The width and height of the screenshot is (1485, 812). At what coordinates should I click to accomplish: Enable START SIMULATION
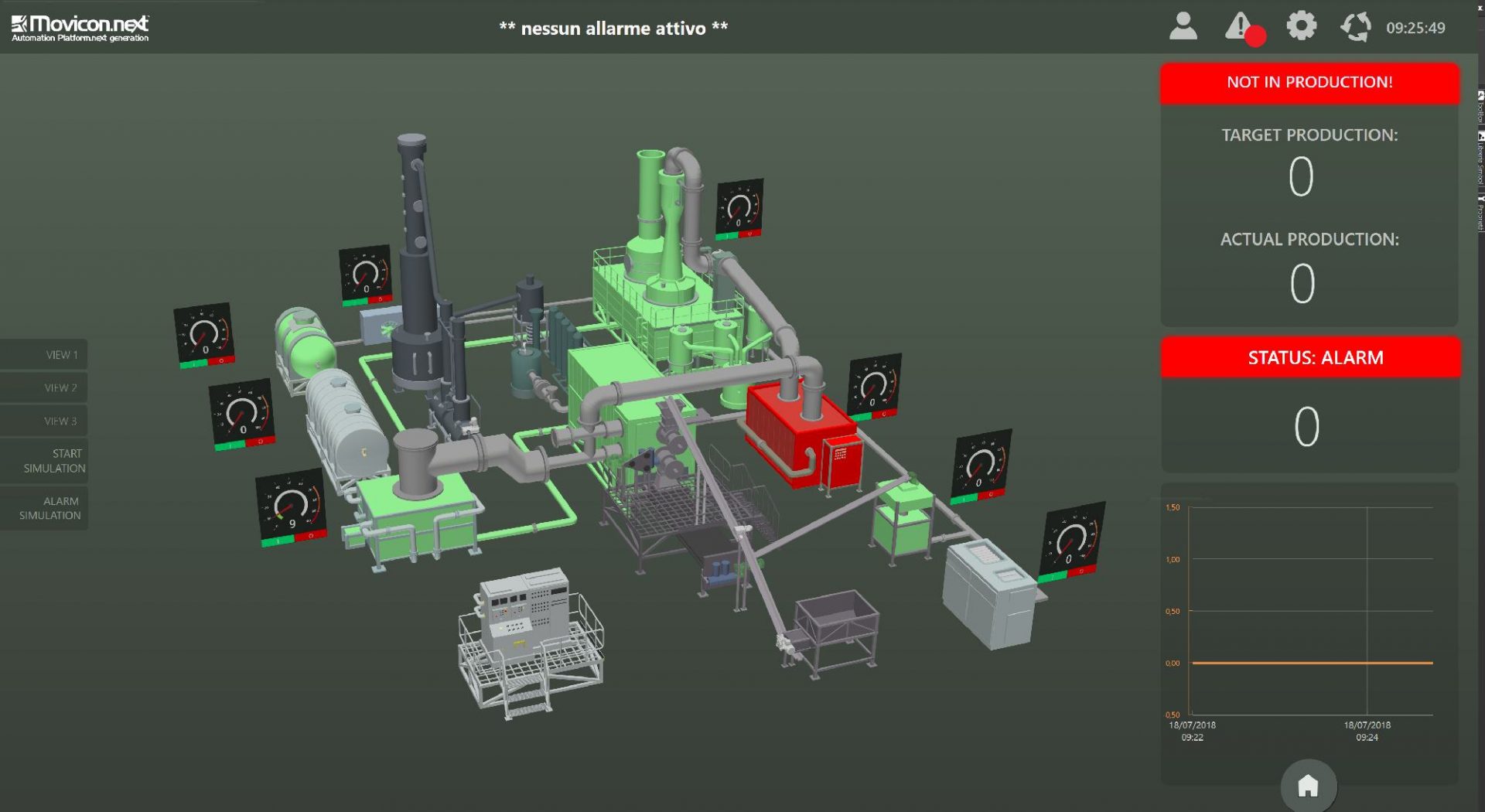[x=44, y=461]
